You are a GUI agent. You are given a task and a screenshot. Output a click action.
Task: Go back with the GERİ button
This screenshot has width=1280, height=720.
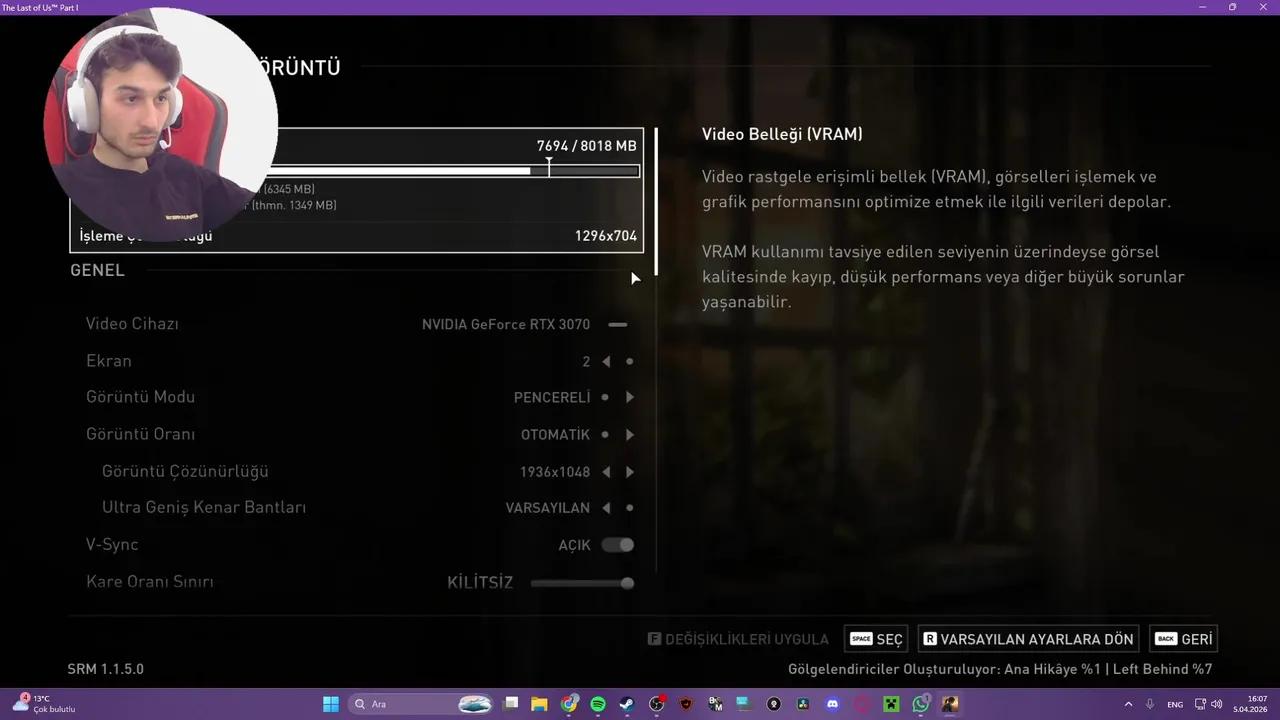[1183, 639]
